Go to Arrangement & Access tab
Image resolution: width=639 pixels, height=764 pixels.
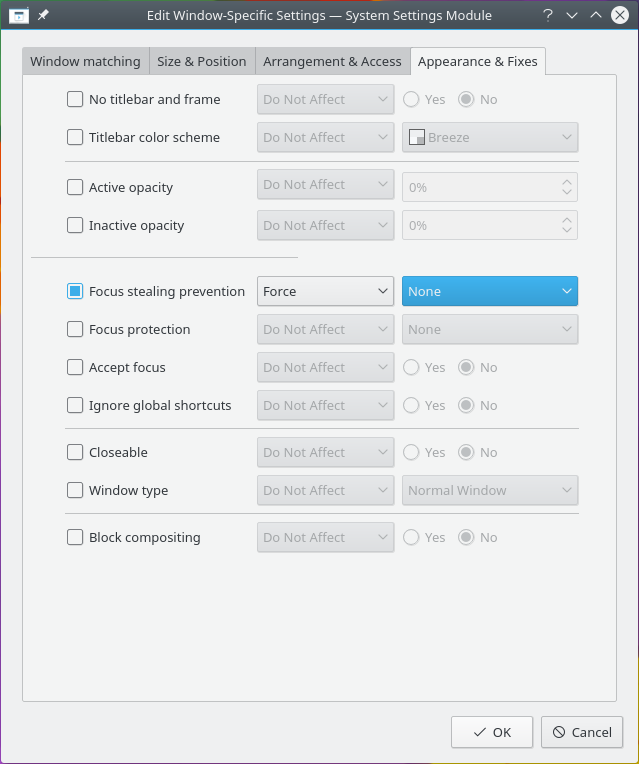coord(332,61)
